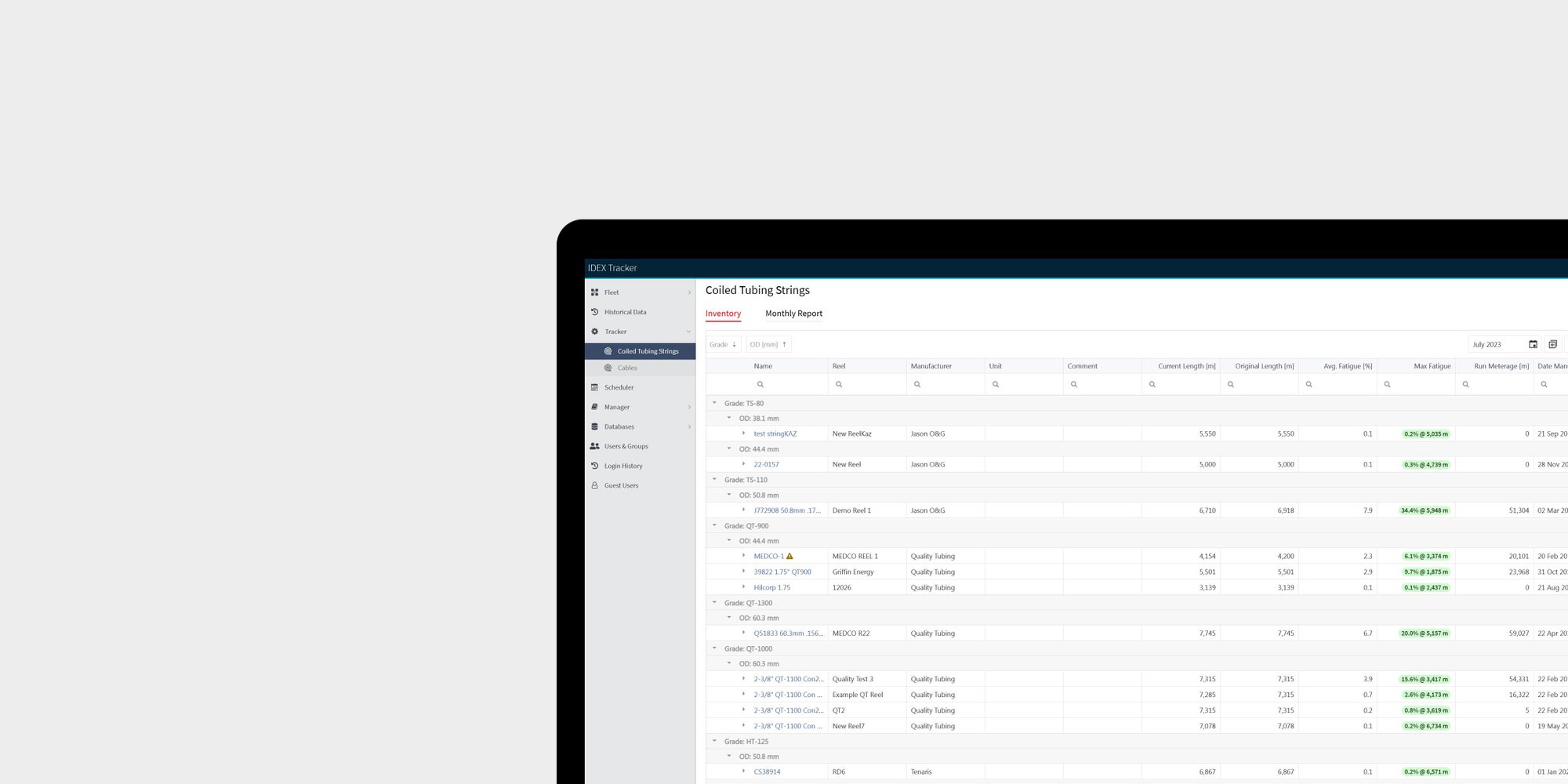Click the Avg. Fatigue column search icon
The image size is (1568, 784).
point(1309,384)
